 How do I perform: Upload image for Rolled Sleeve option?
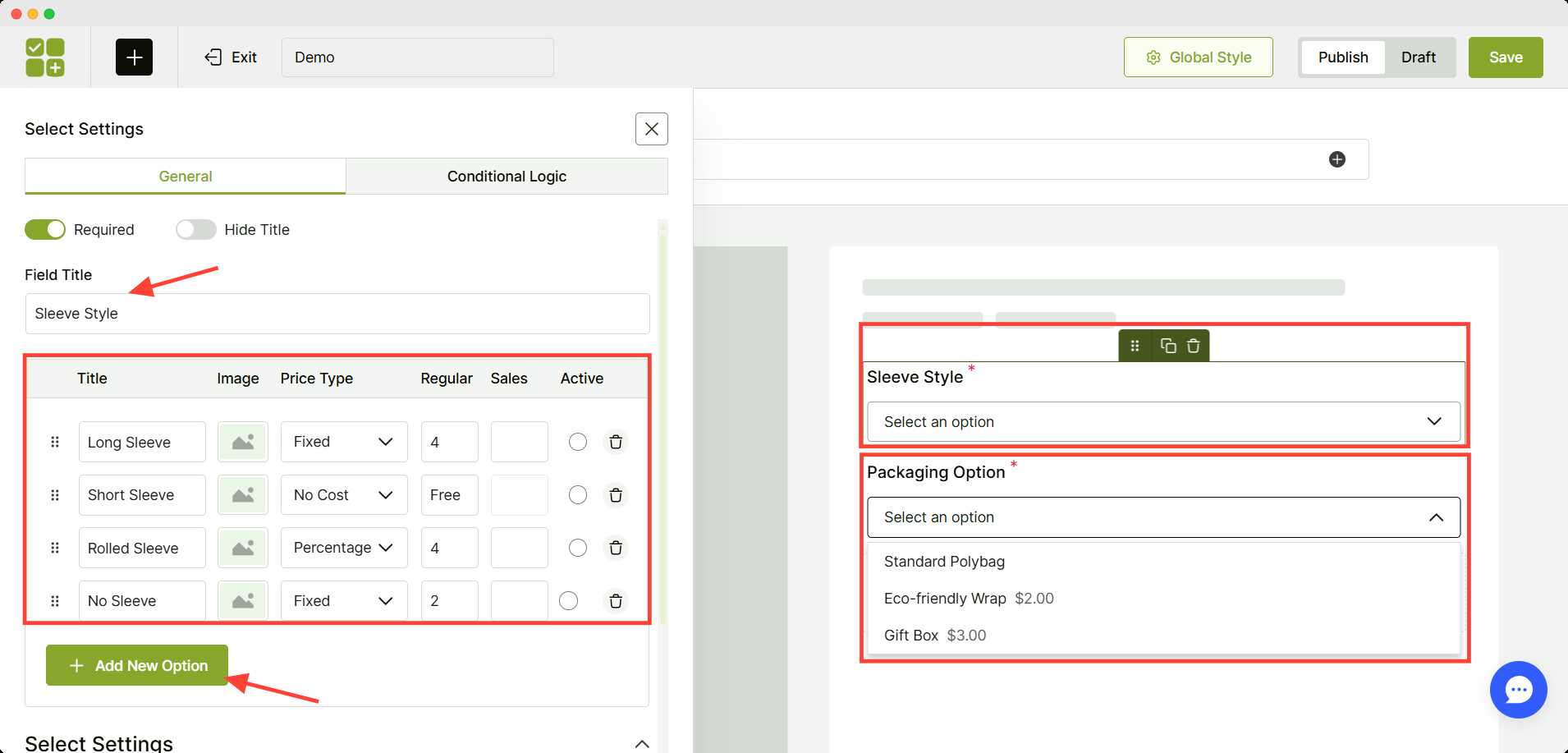click(243, 548)
